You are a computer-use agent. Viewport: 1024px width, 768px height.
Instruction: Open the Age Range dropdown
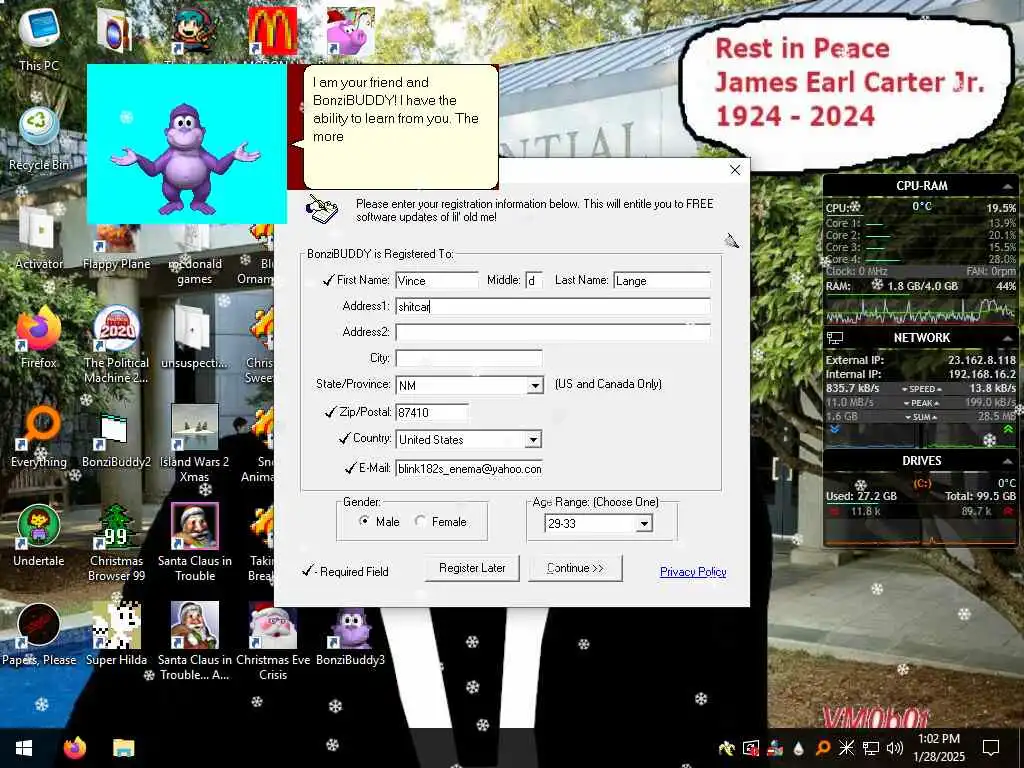click(644, 523)
